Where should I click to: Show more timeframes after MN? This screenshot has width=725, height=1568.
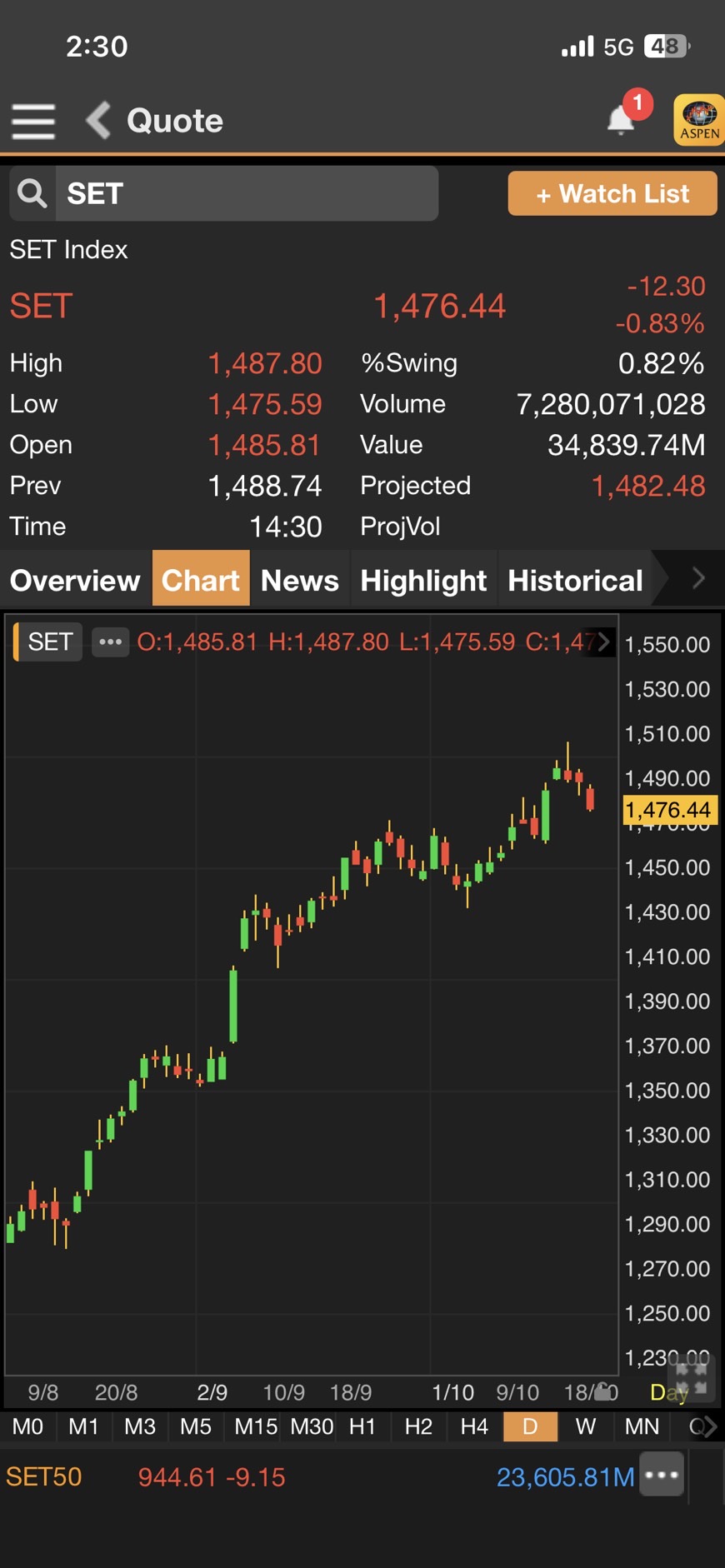click(707, 1426)
